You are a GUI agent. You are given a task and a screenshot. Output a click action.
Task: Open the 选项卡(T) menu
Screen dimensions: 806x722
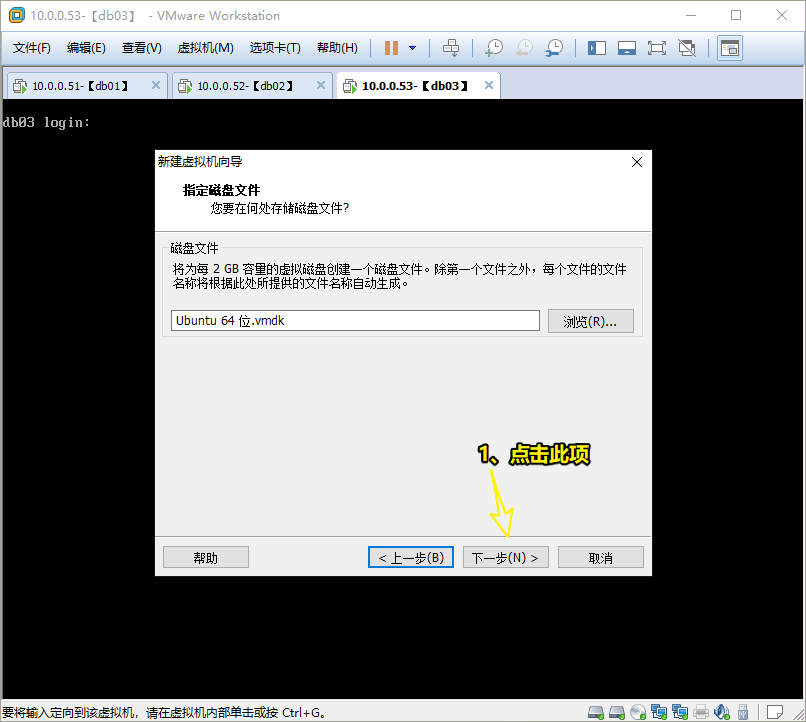(x=275, y=48)
